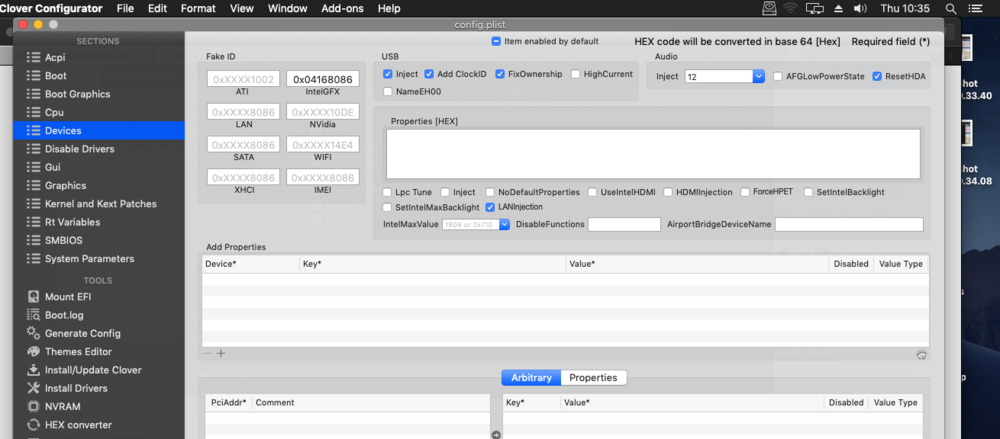Click the plus button under Add Properties
Image resolution: width=1000 pixels, height=439 pixels.
click(x=221, y=353)
